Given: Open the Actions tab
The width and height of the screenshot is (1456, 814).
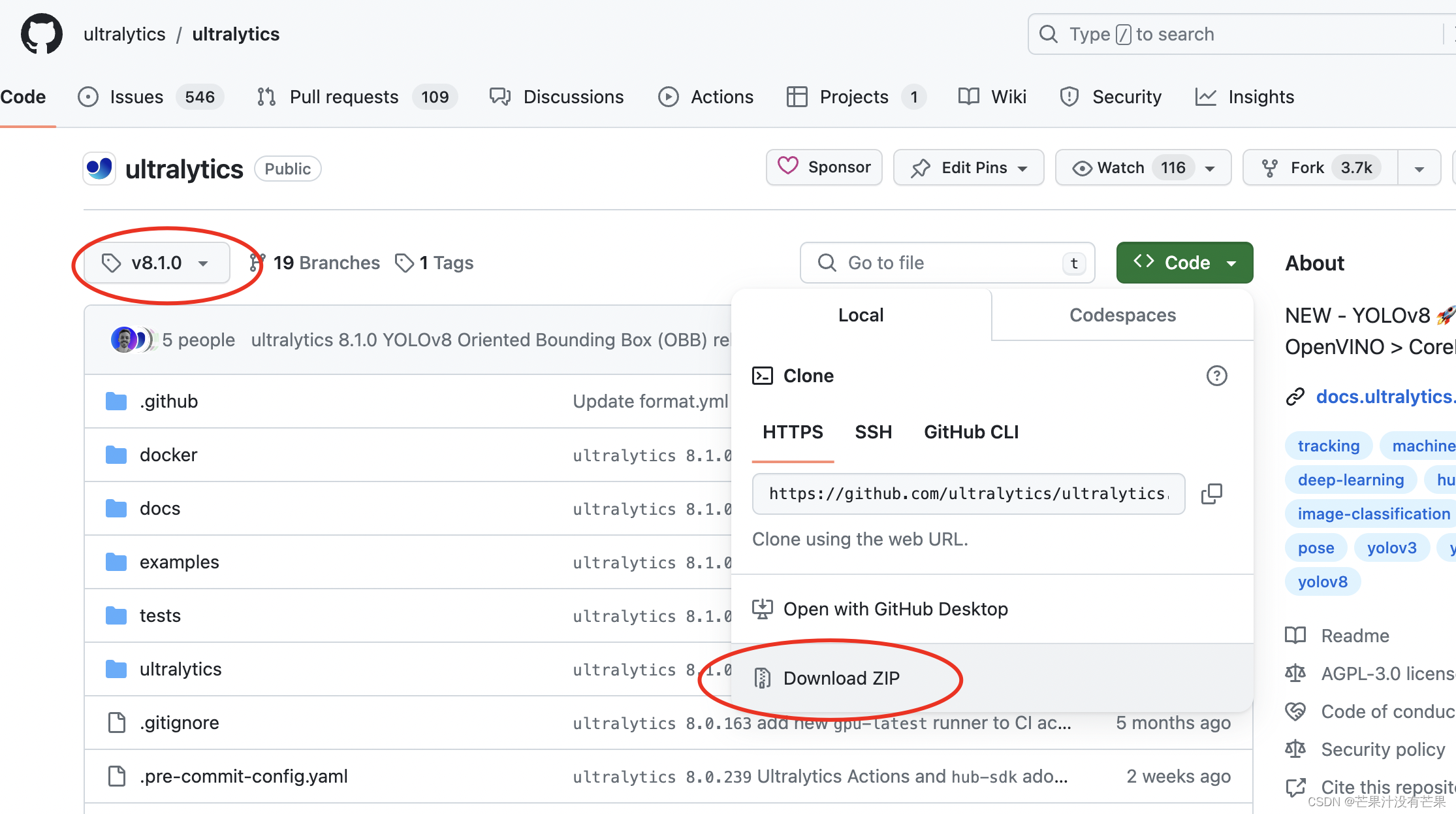Looking at the screenshot, I should pos(706,97).
